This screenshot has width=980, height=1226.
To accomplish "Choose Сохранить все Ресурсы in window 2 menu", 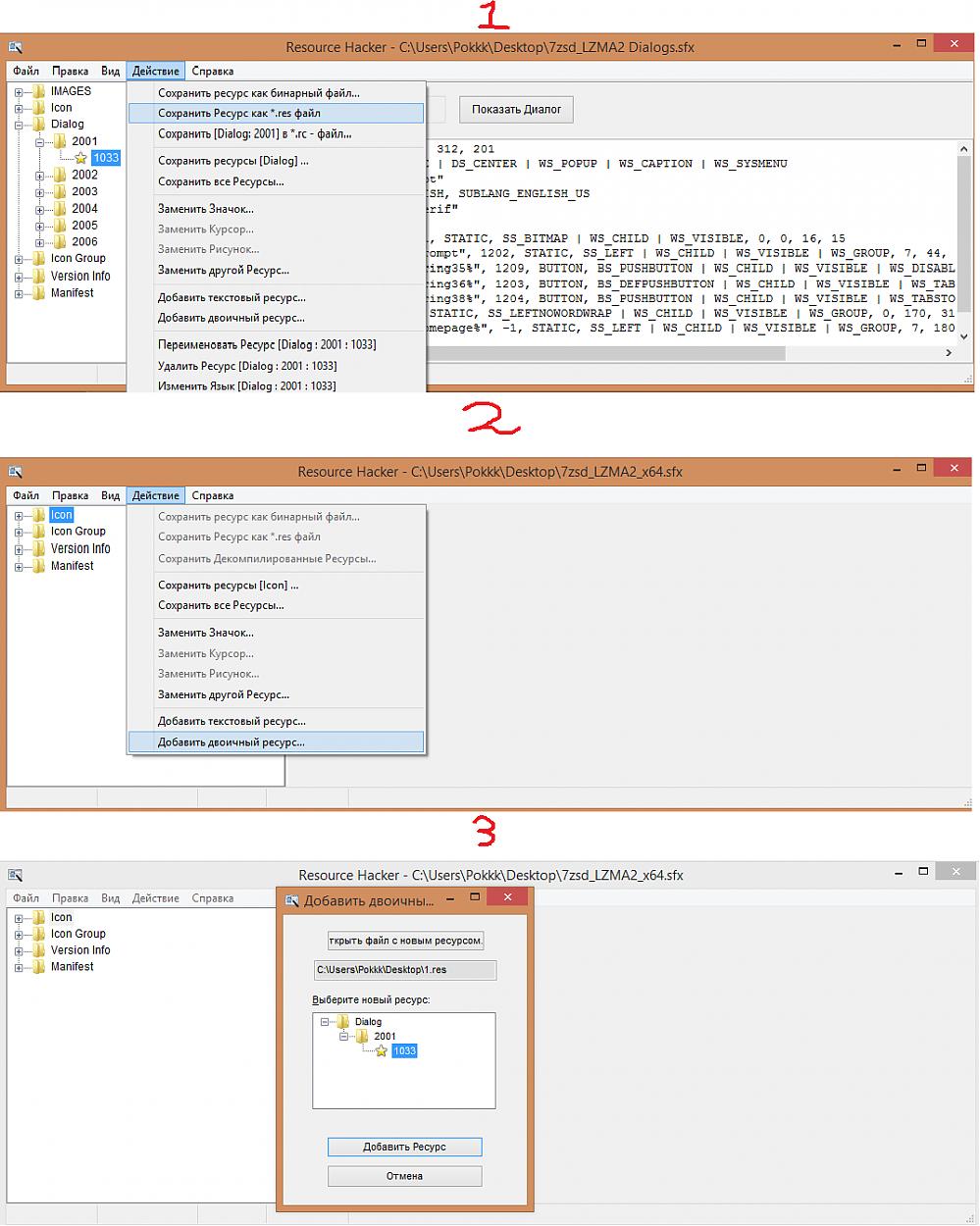I will (276, 605).
